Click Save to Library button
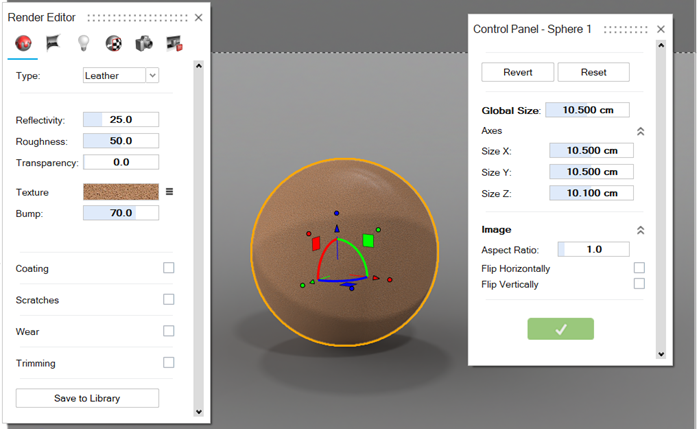Viewport: 699px width, 429px height. pos(87,398)
